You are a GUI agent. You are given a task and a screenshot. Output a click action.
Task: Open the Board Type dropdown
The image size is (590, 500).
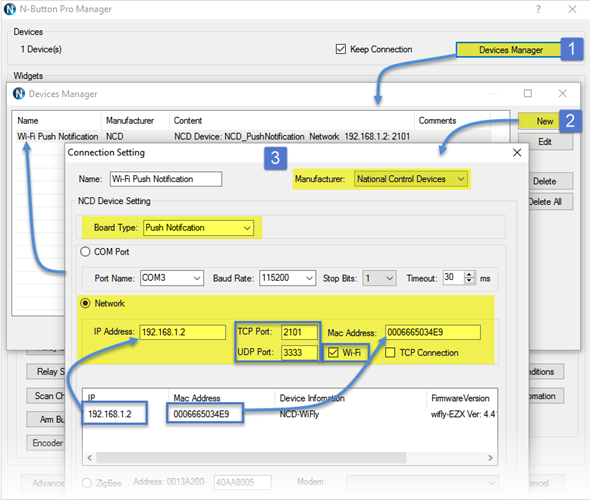pyautogui.click(x=198, y=228)
